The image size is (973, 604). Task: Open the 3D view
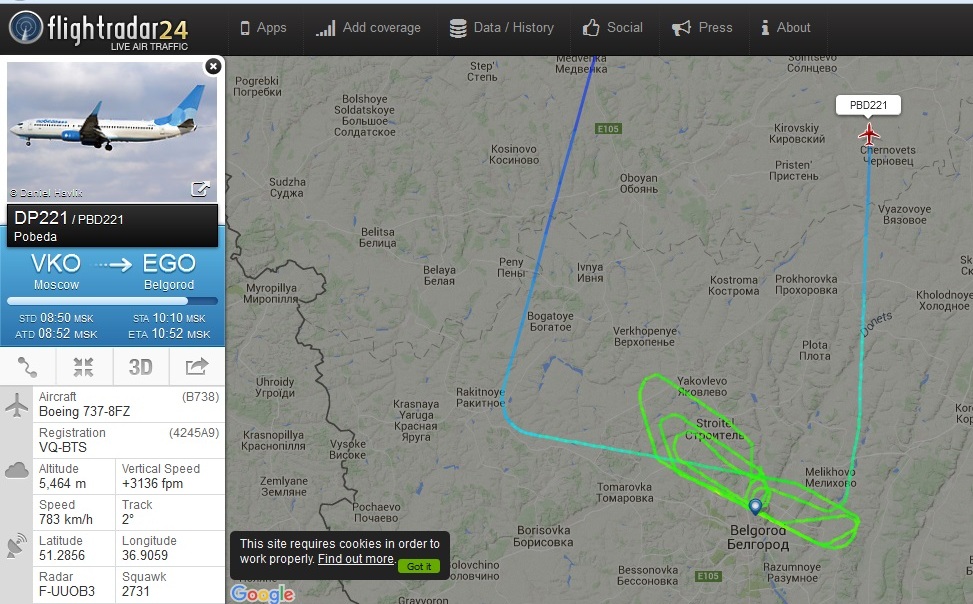click(x=140, y=367)
